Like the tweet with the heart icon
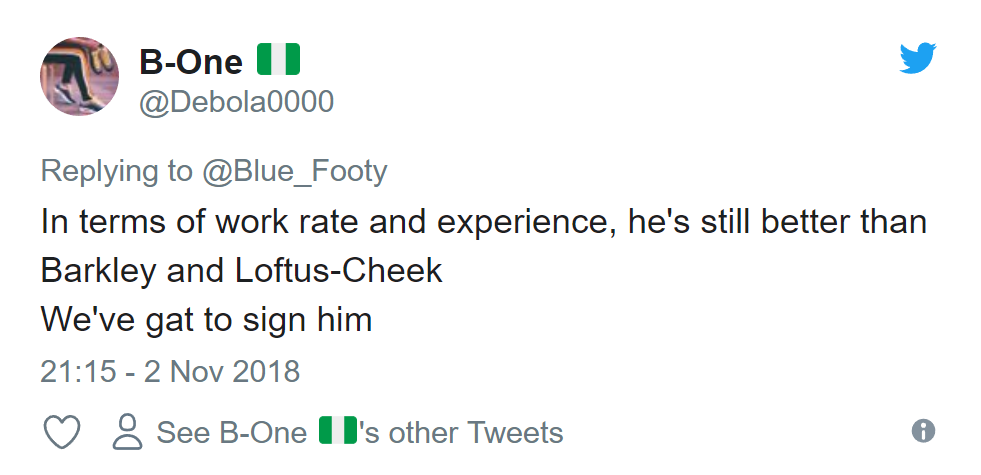This screenshot has height=475, width=981. click(x=62, y=432)
